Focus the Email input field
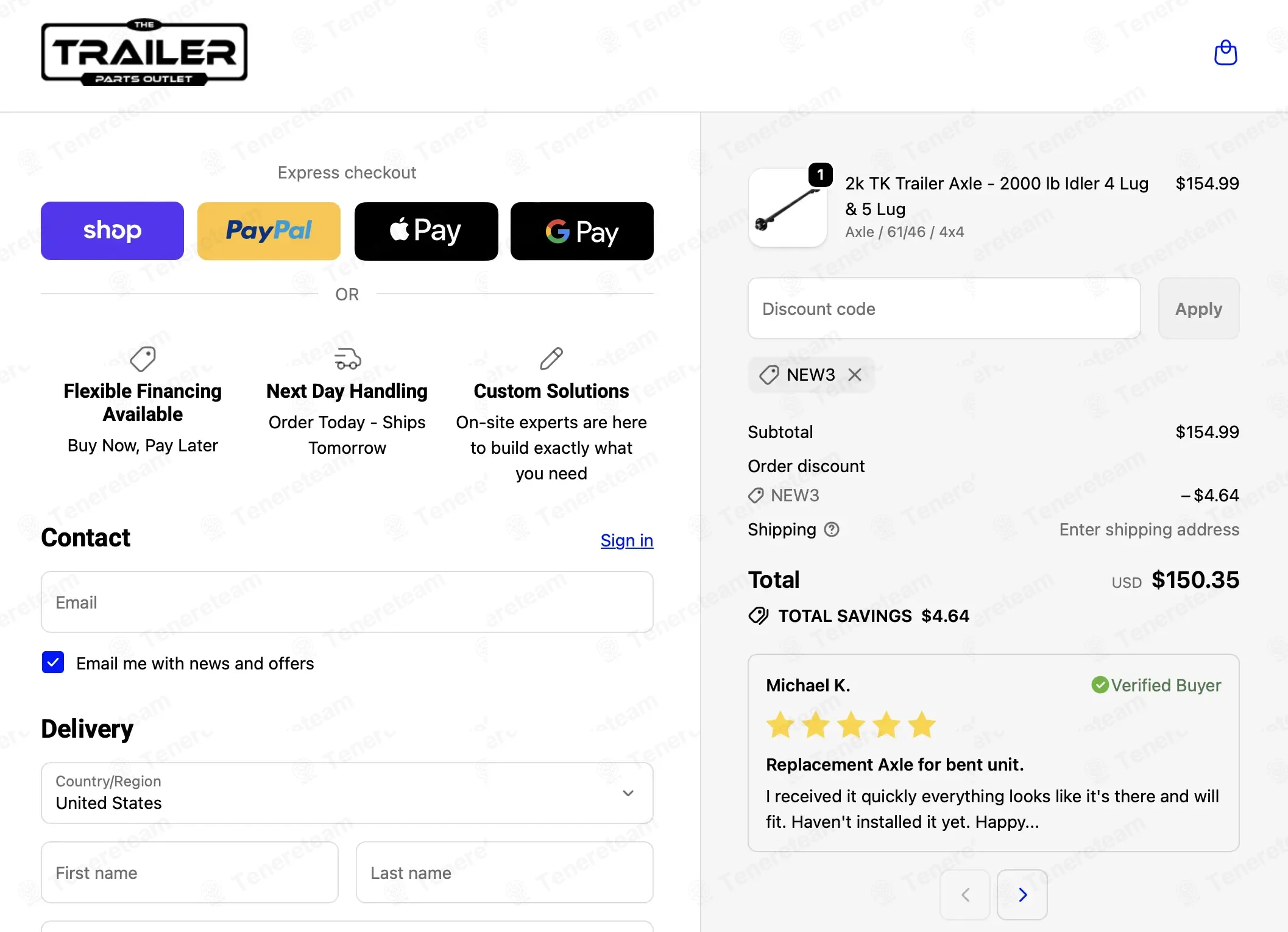This screenshot has width=1288, height=932. (x=347, y=602)
